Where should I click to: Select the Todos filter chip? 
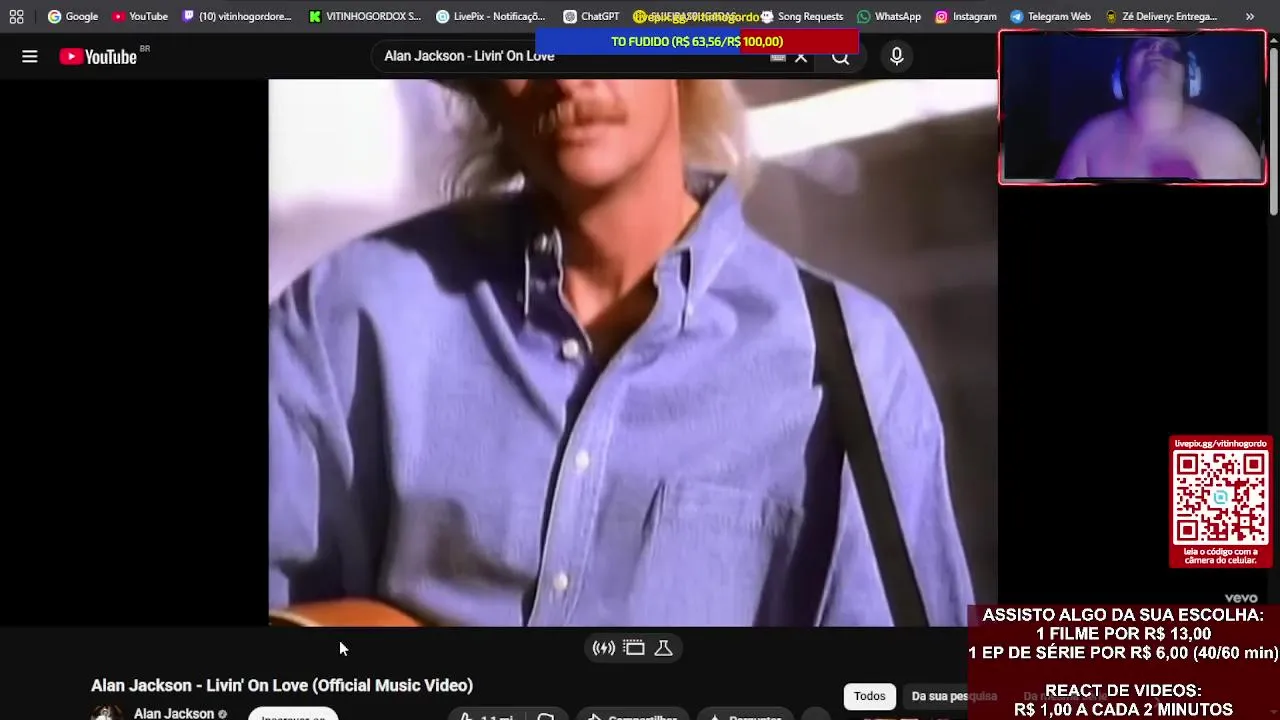click(869, 696)
